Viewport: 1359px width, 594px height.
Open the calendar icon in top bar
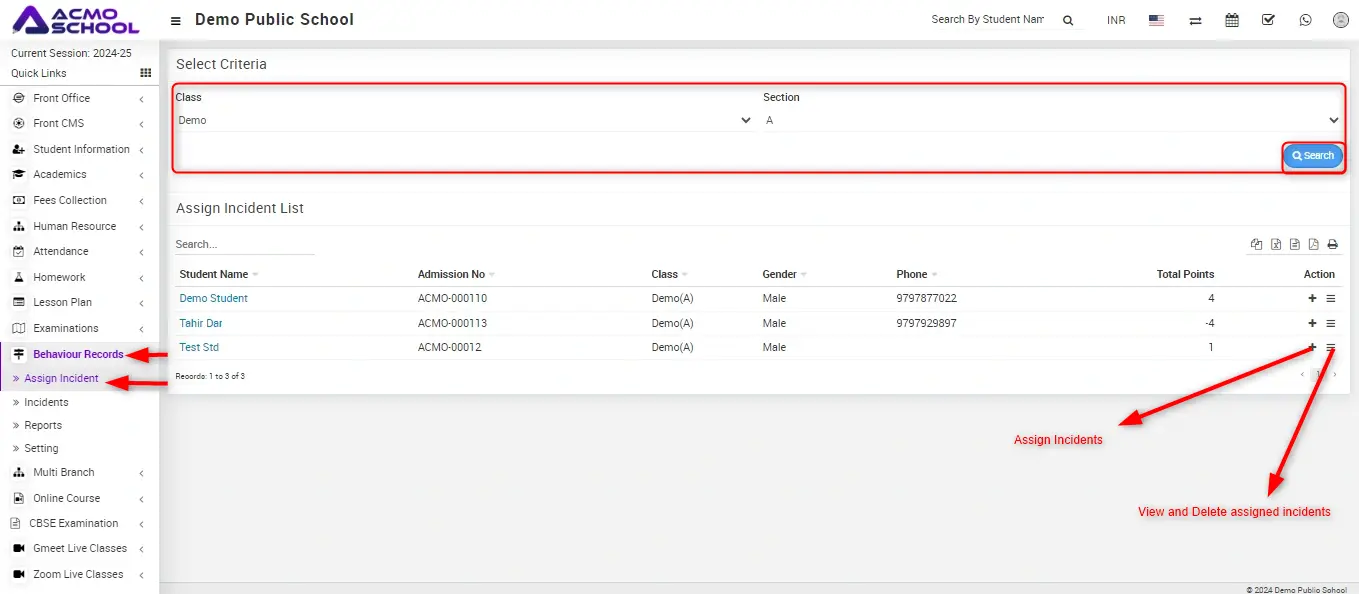point(1232,20)
